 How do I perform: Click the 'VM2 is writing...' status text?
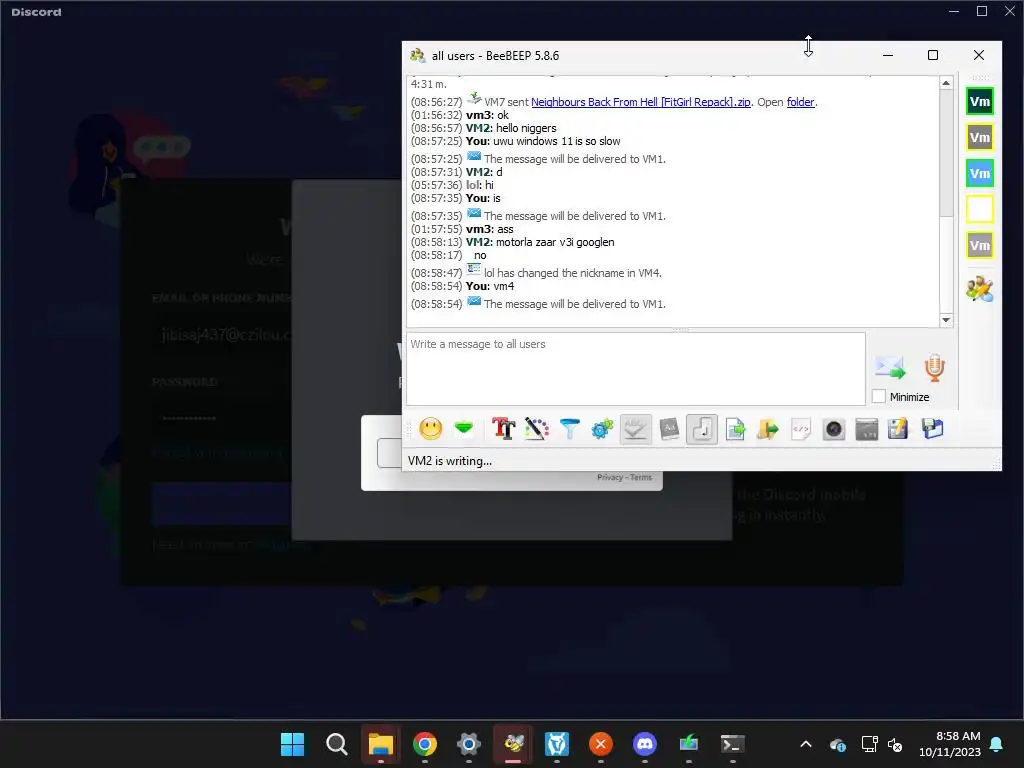[450, 460]
